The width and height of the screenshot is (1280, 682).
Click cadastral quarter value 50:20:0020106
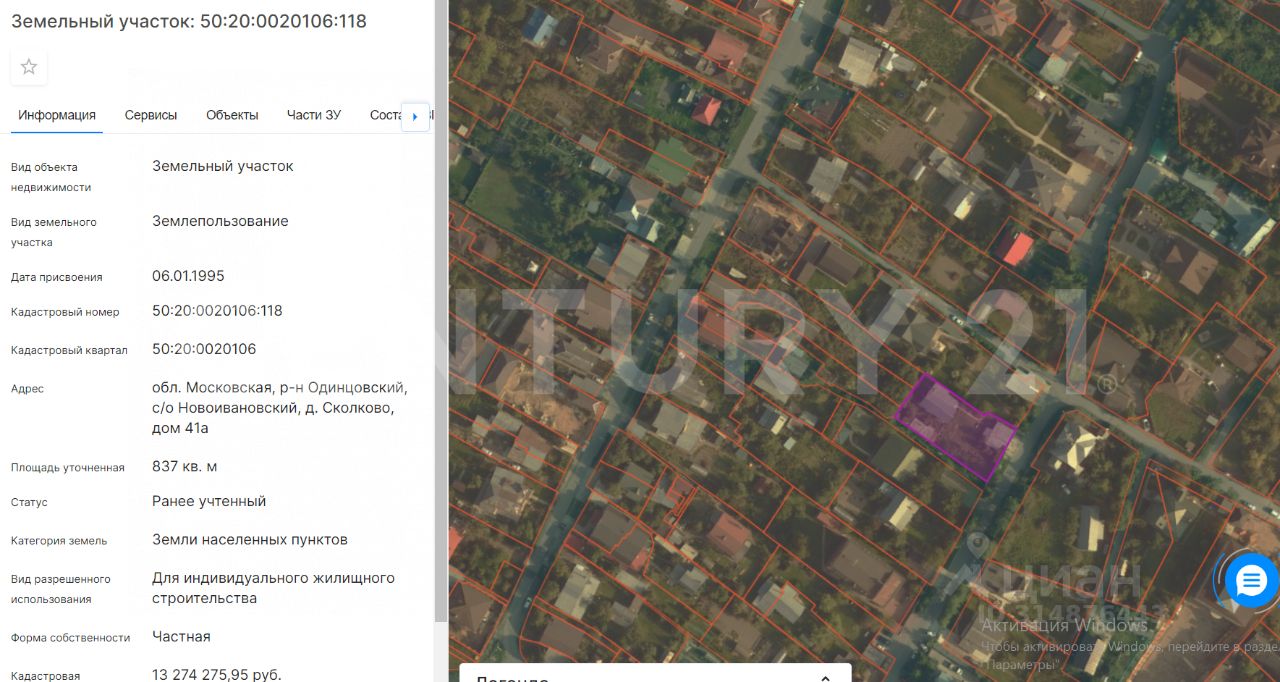(x=204, y=349)
